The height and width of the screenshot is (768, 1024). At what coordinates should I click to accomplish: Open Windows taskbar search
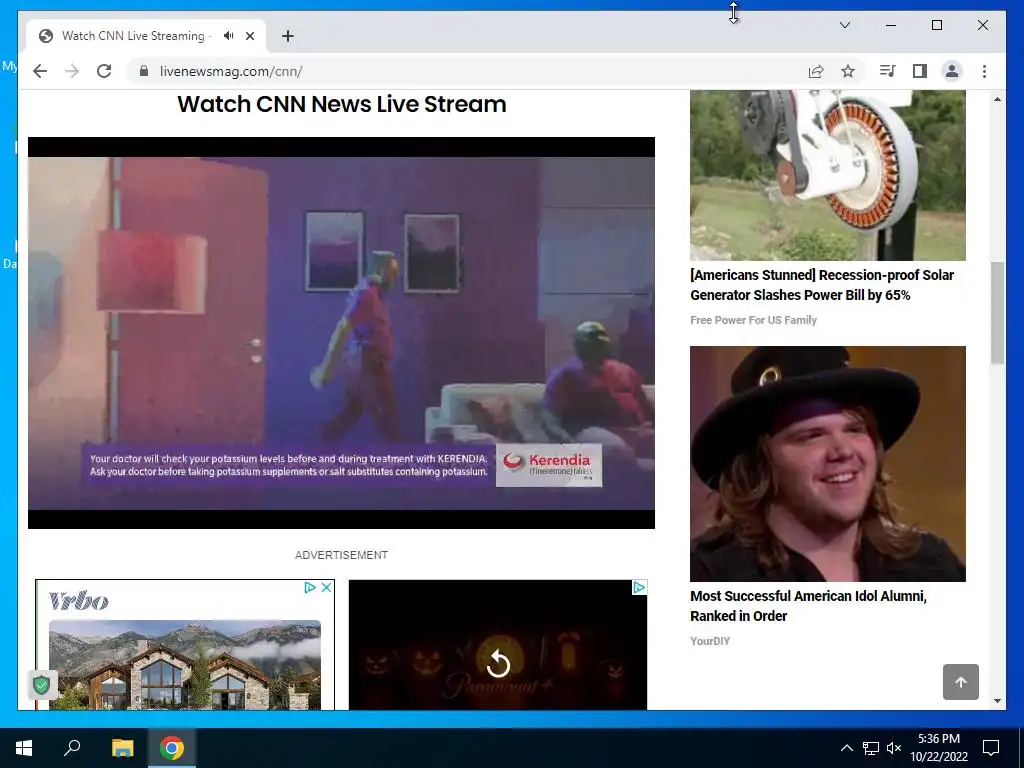[x=72, y=748]
